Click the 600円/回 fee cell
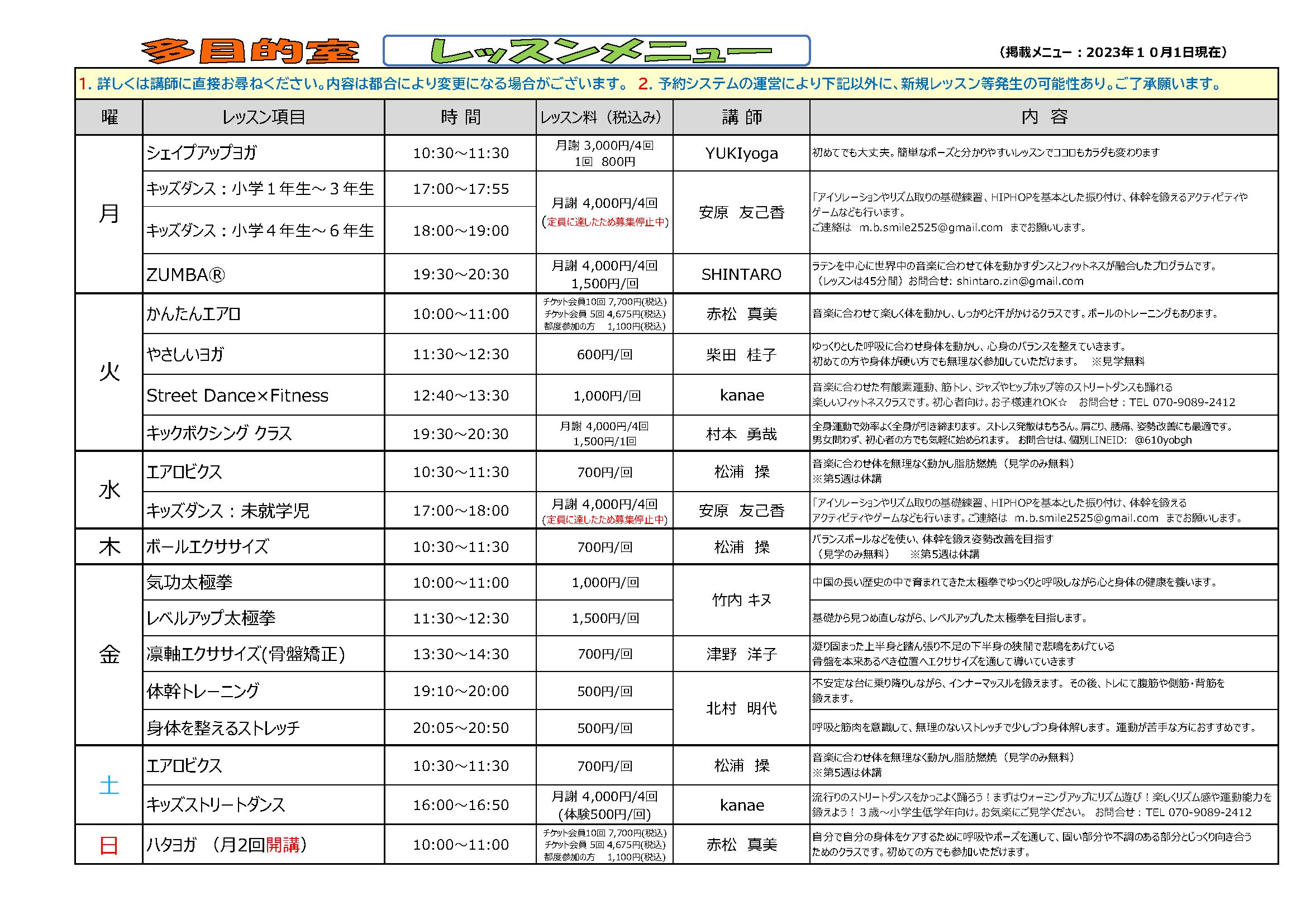This screenshot has height=924, width=1306. point(604,355)
